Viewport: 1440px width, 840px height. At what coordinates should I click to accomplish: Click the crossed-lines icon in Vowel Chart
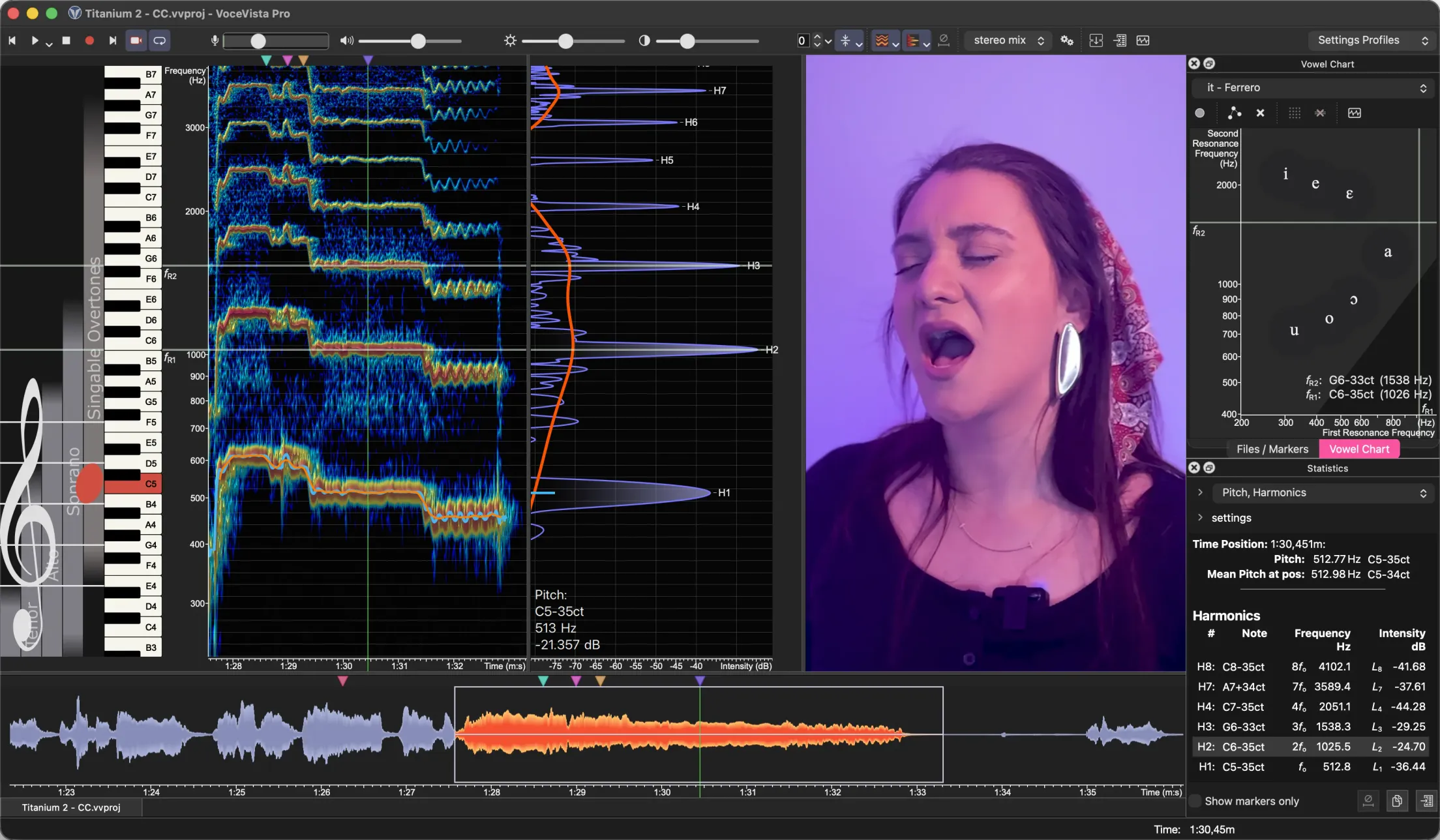pyautogui.click(x=1320, y=113)
